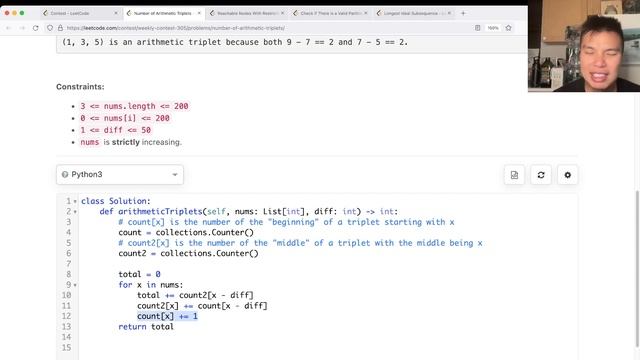640x360 pixels.
Task: Close the Contest - LeetCode tab
Action: [116, 13]
